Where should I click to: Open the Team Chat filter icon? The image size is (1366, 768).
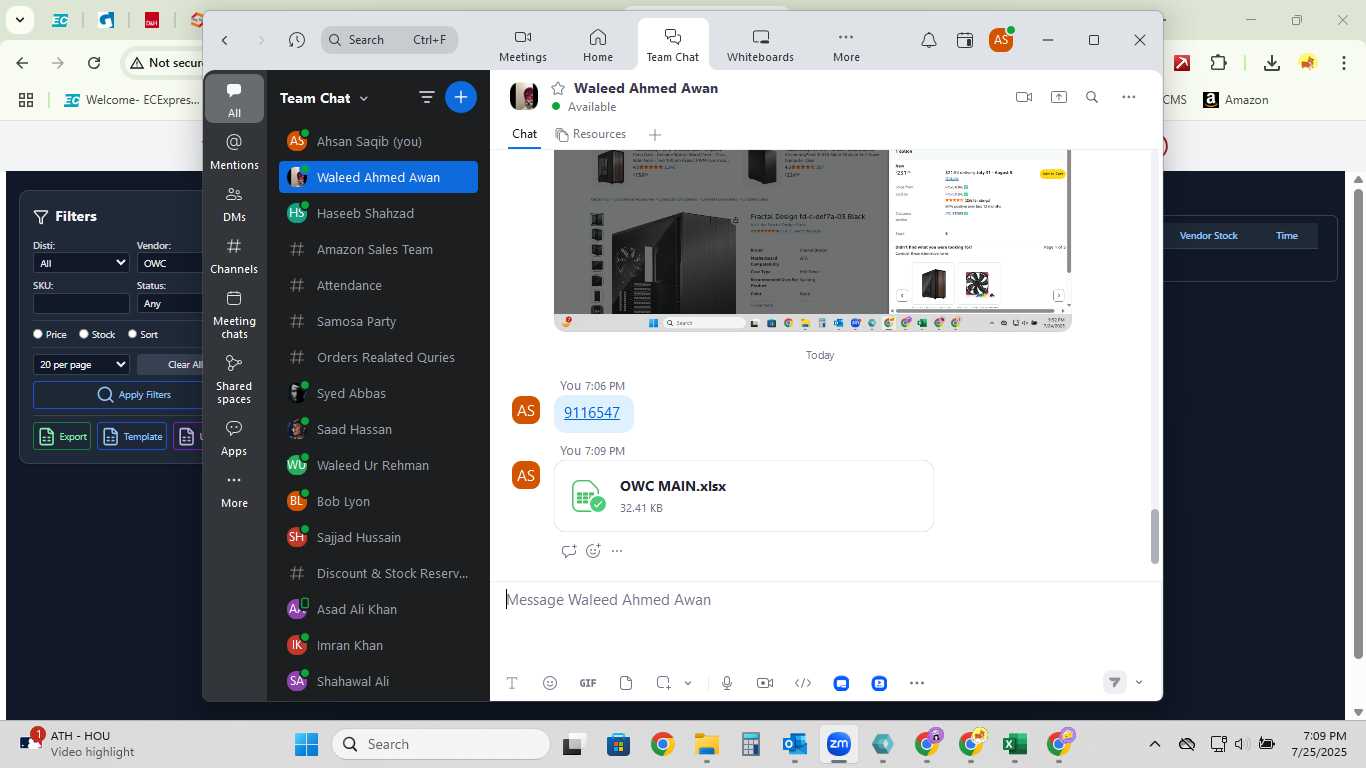click(x=426, y=97)
